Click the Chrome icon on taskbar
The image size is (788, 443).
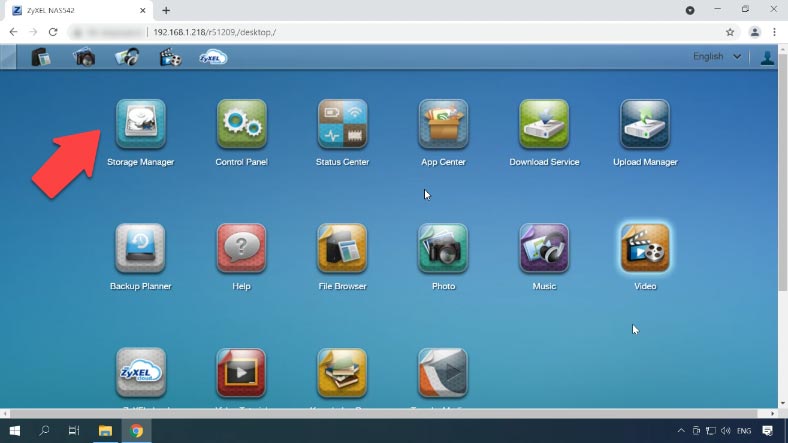[x=136, y=431]
